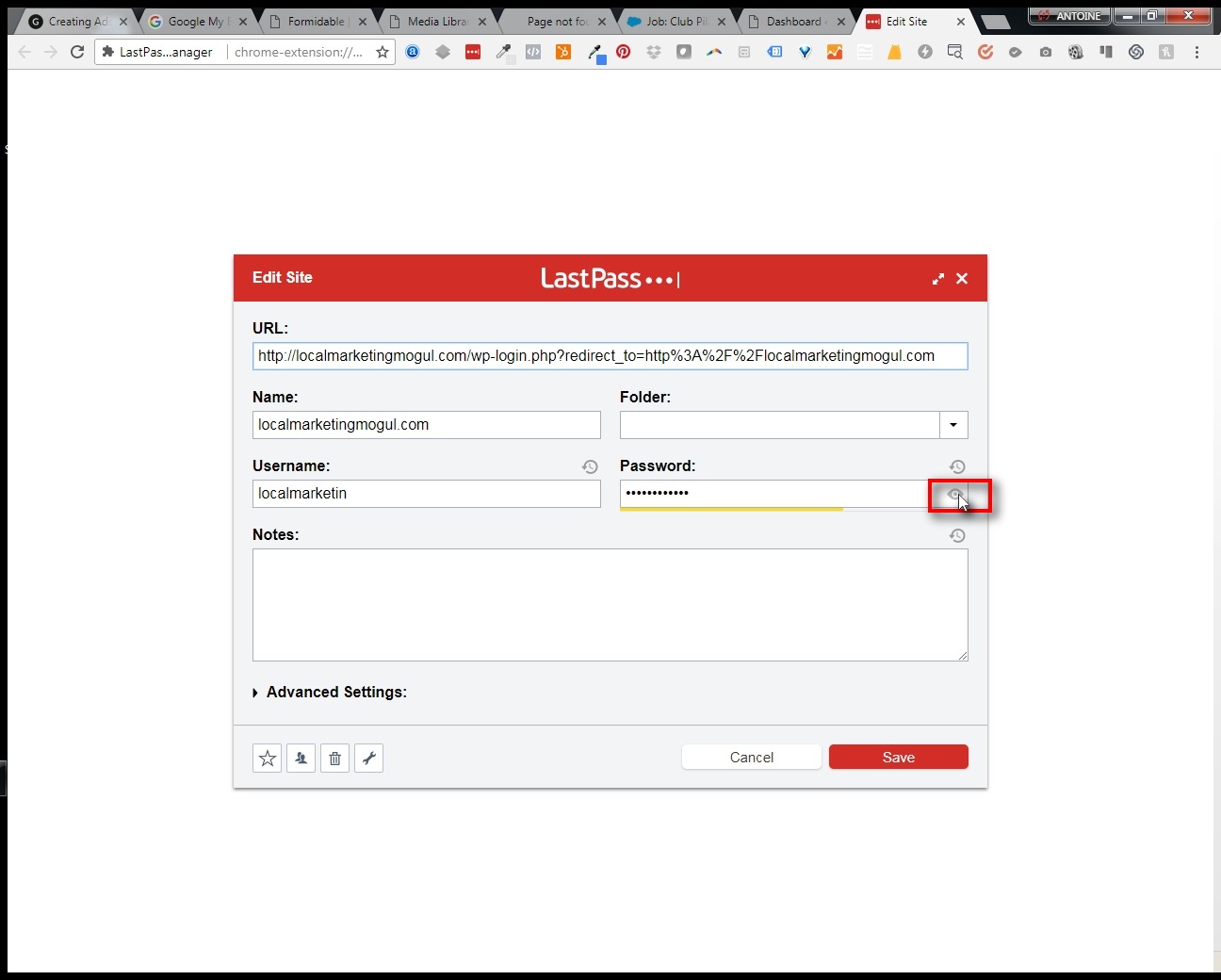This screenshot has height=980, width=1221.
Task: Open the lightning bolt extension icon
Action: [x=925, y=53]
